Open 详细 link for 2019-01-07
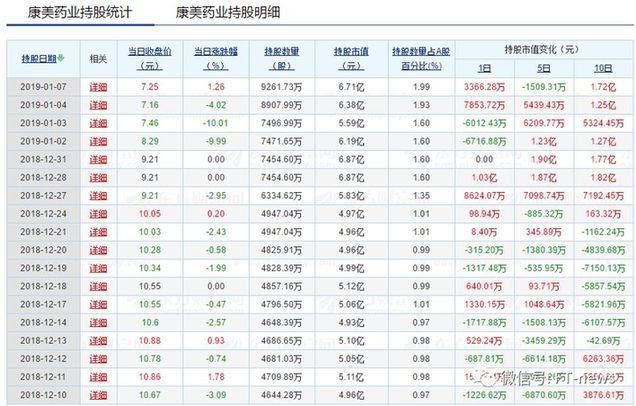The height and width of the screenshot is (406, 636). (98, 87)
